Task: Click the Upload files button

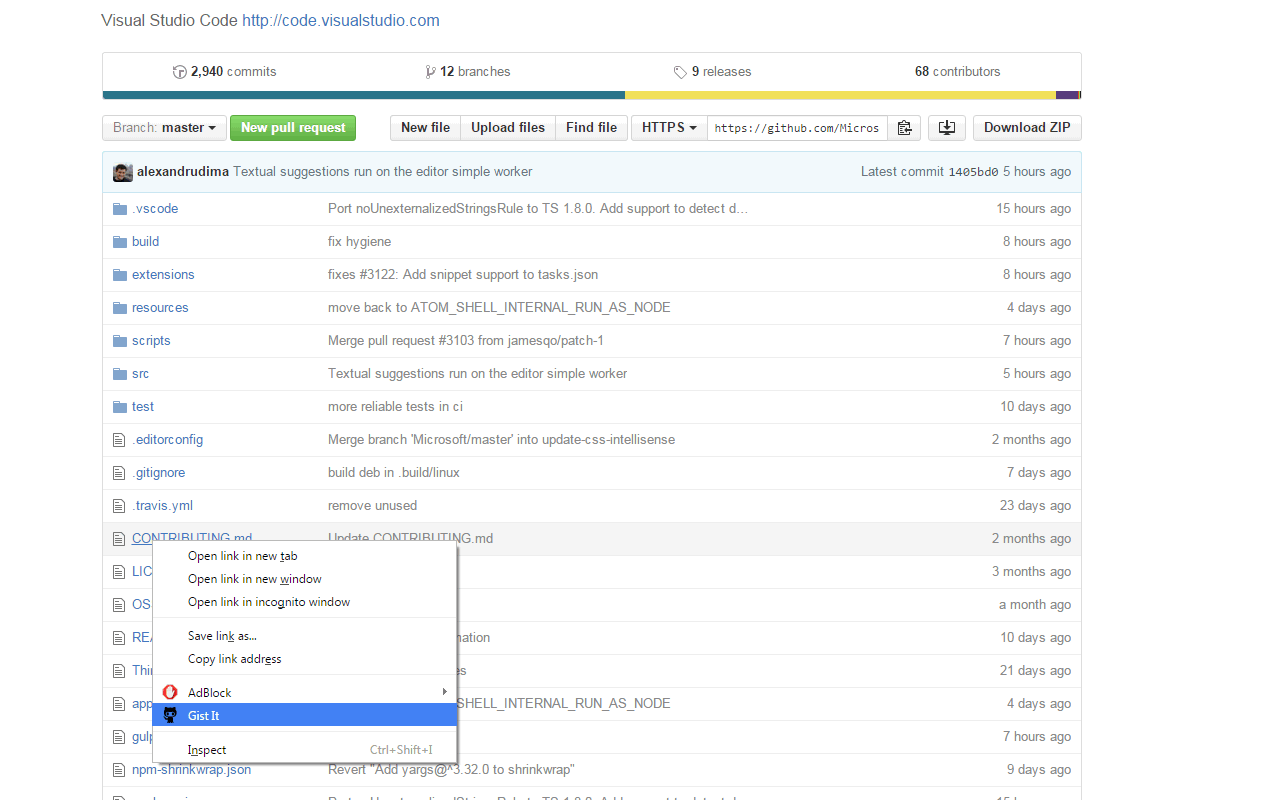Action: coord(508,128)
